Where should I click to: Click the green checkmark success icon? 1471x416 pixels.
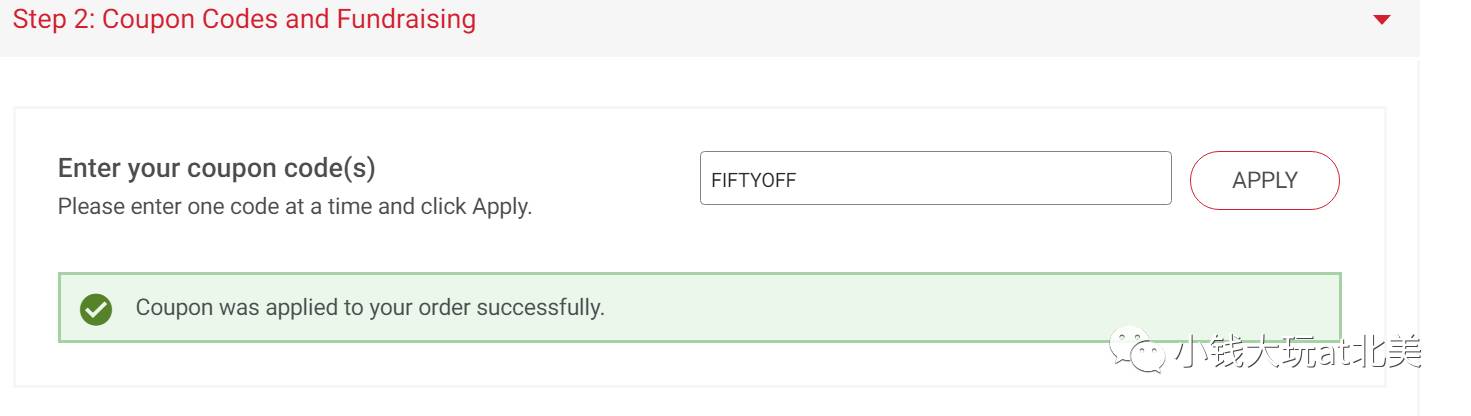(x=96, y=309)
